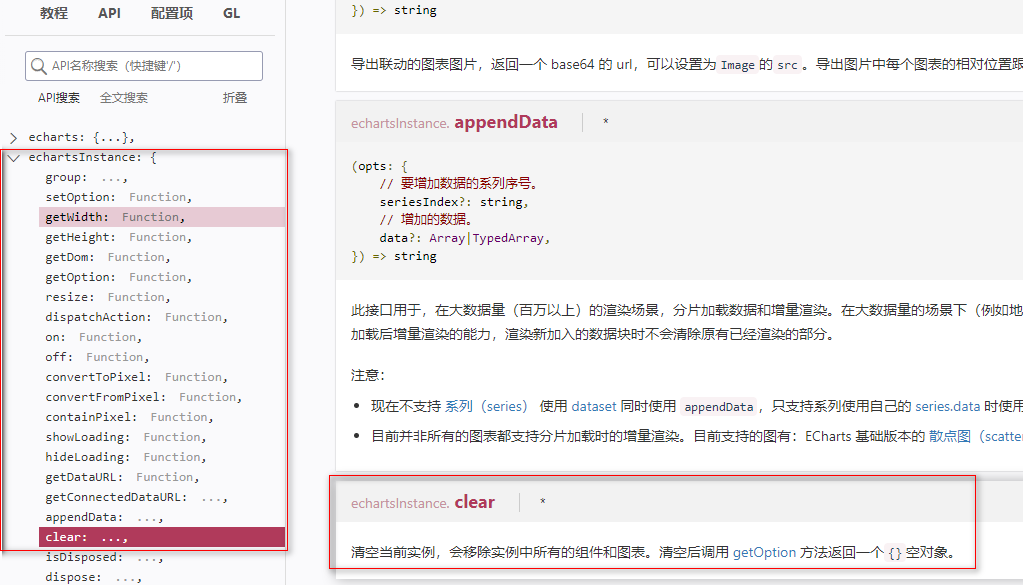Open the 配置项 tab
Screen dimensions: 1023x585
tap(172, 13)
